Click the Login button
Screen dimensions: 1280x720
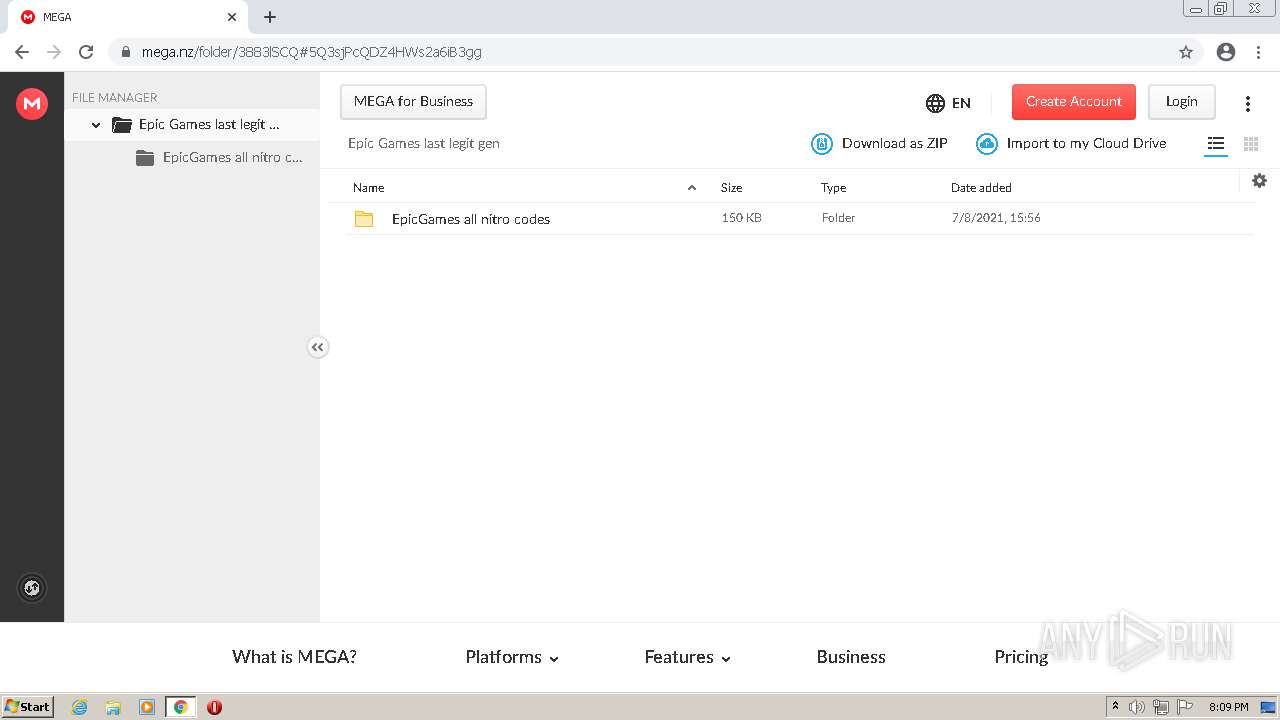pyautogui.click(x=1181, y=102)
